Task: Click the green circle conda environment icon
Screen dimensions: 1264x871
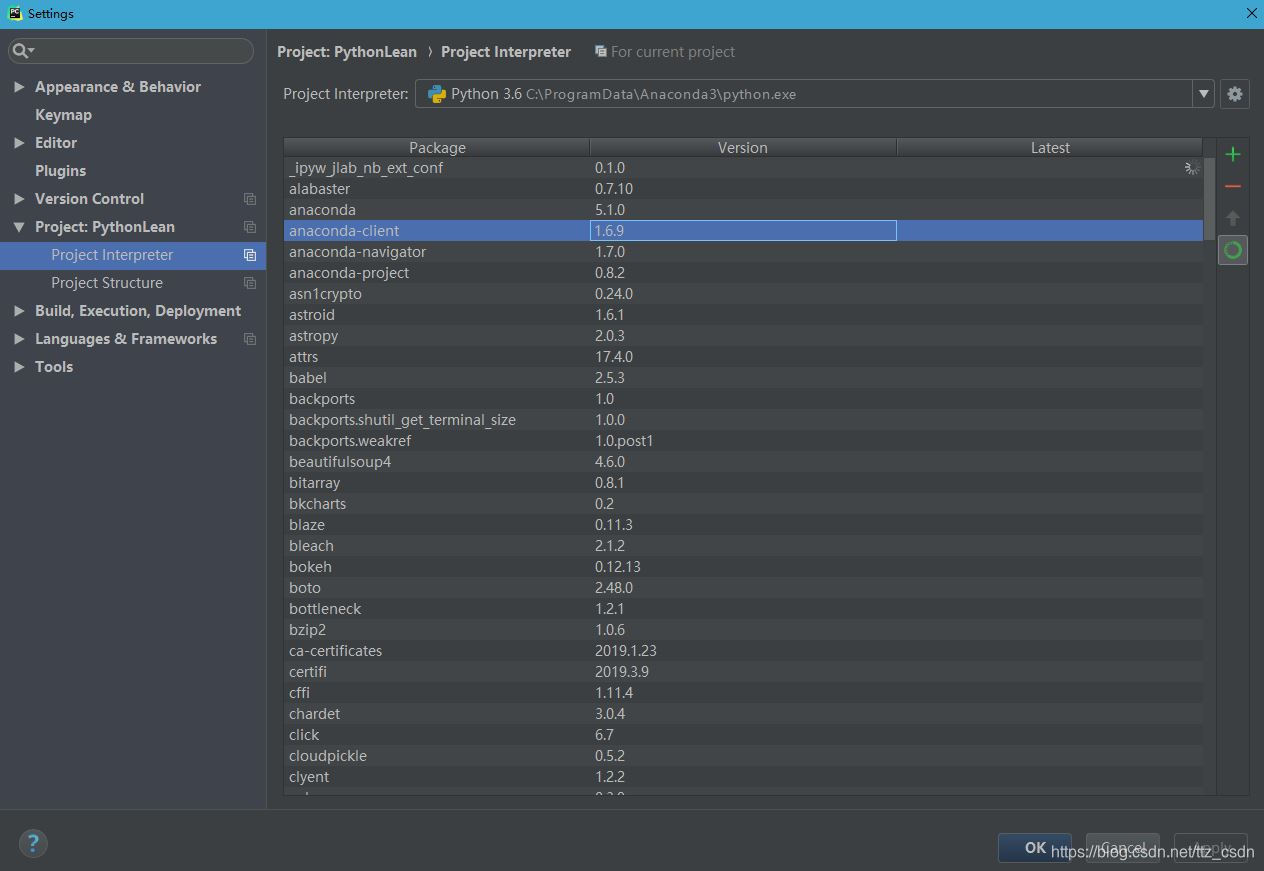Action: (1233, 250)
